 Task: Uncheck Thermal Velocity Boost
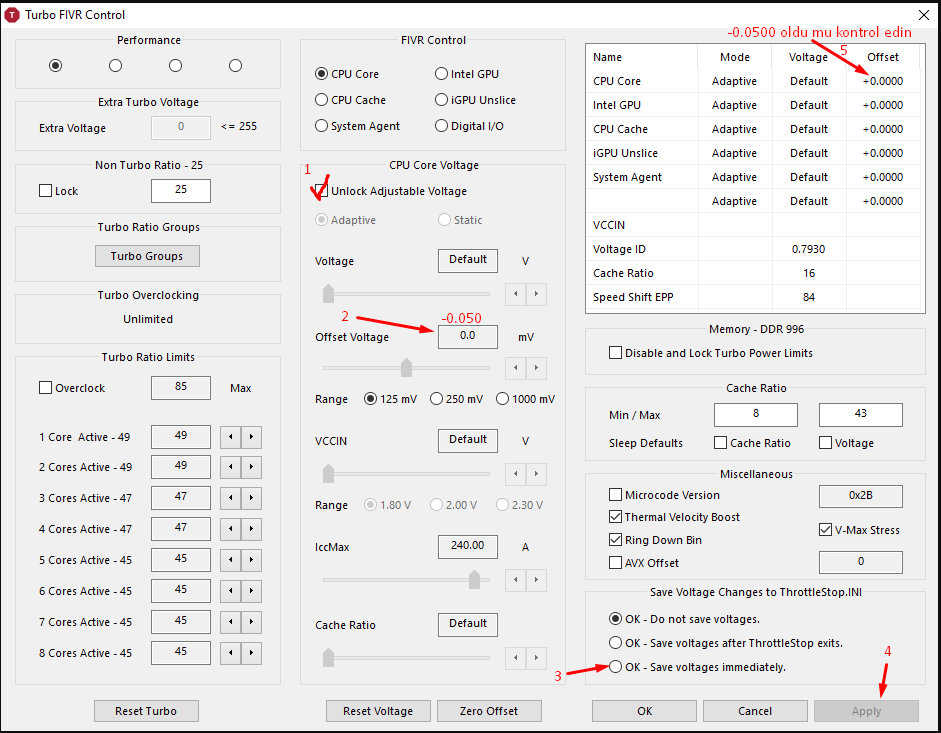tap(615, 517)
